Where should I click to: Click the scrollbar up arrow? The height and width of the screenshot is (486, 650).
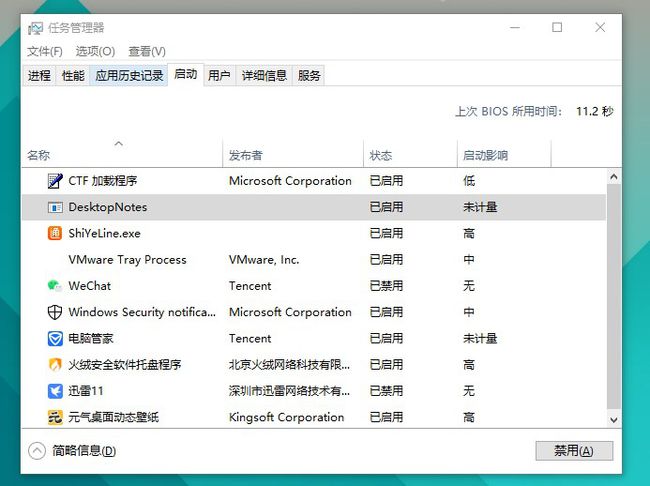point(614,177)
